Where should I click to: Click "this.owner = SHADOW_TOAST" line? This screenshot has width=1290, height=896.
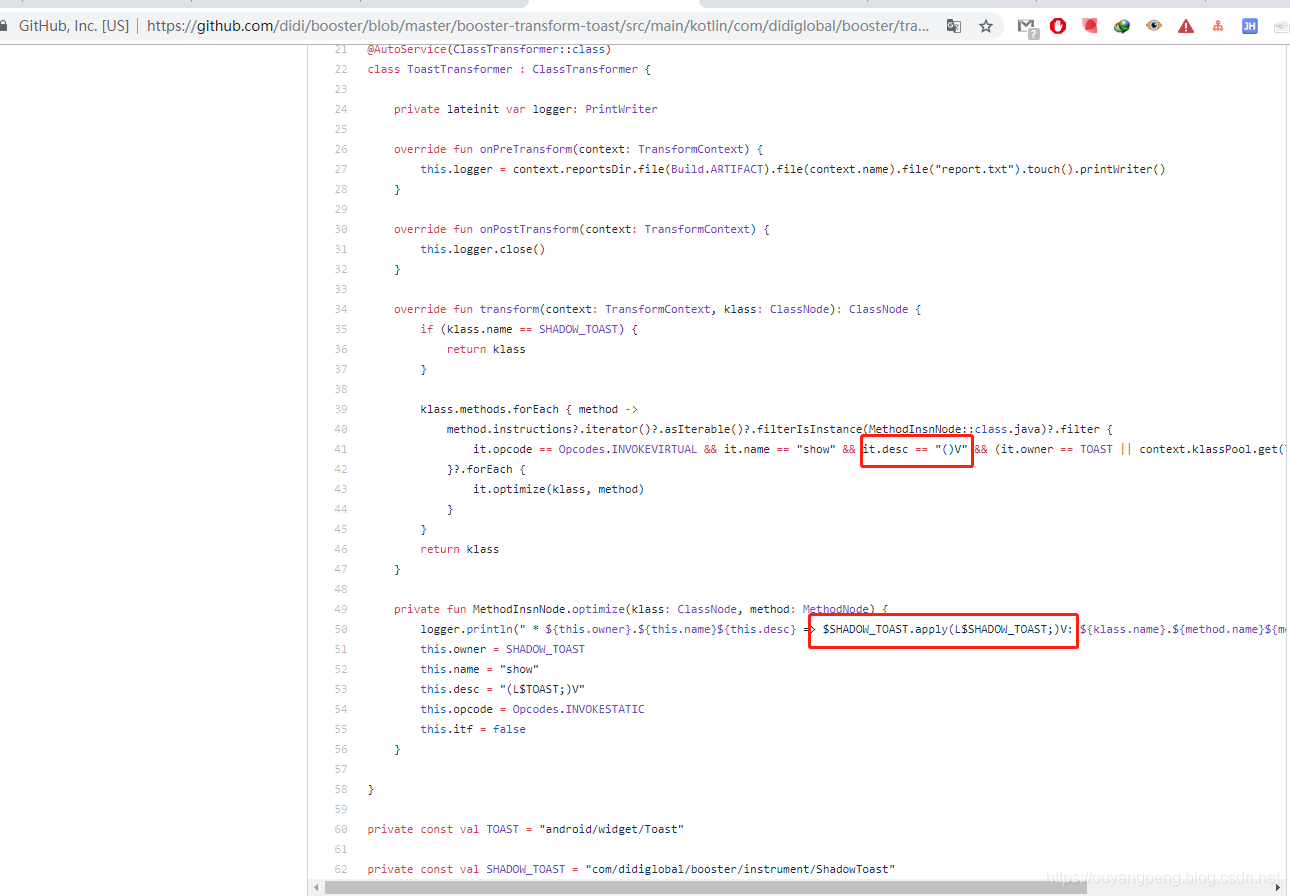click(503, 649)
